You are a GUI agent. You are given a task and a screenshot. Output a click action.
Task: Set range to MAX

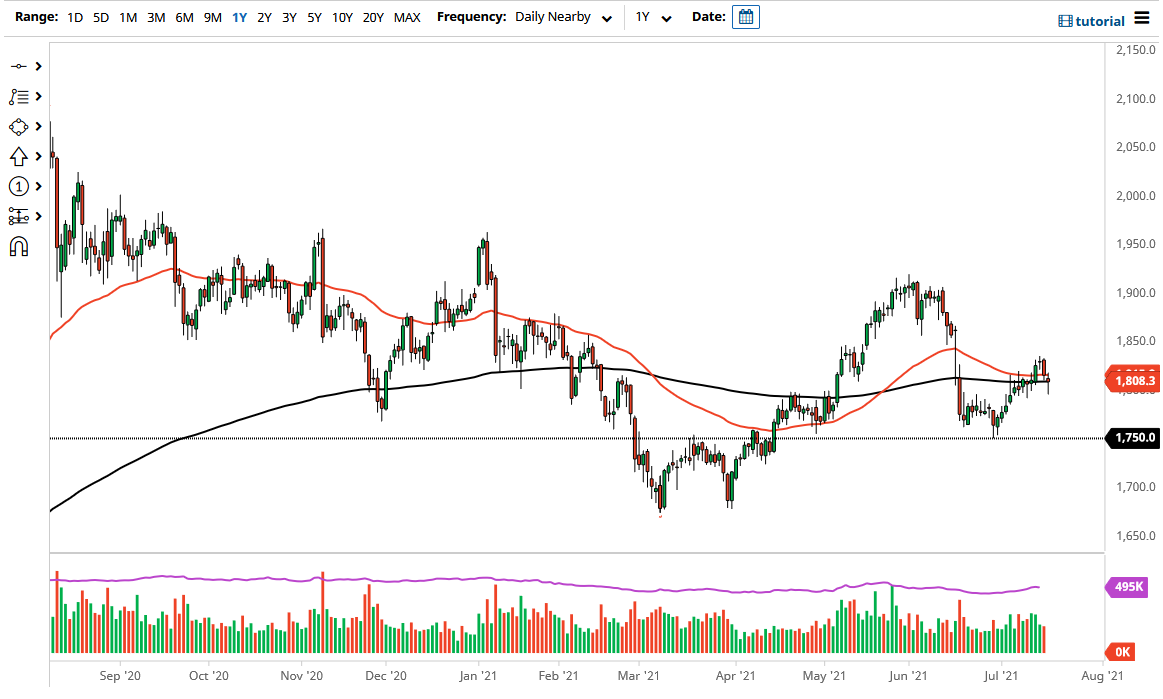click(x=407, y=17)
